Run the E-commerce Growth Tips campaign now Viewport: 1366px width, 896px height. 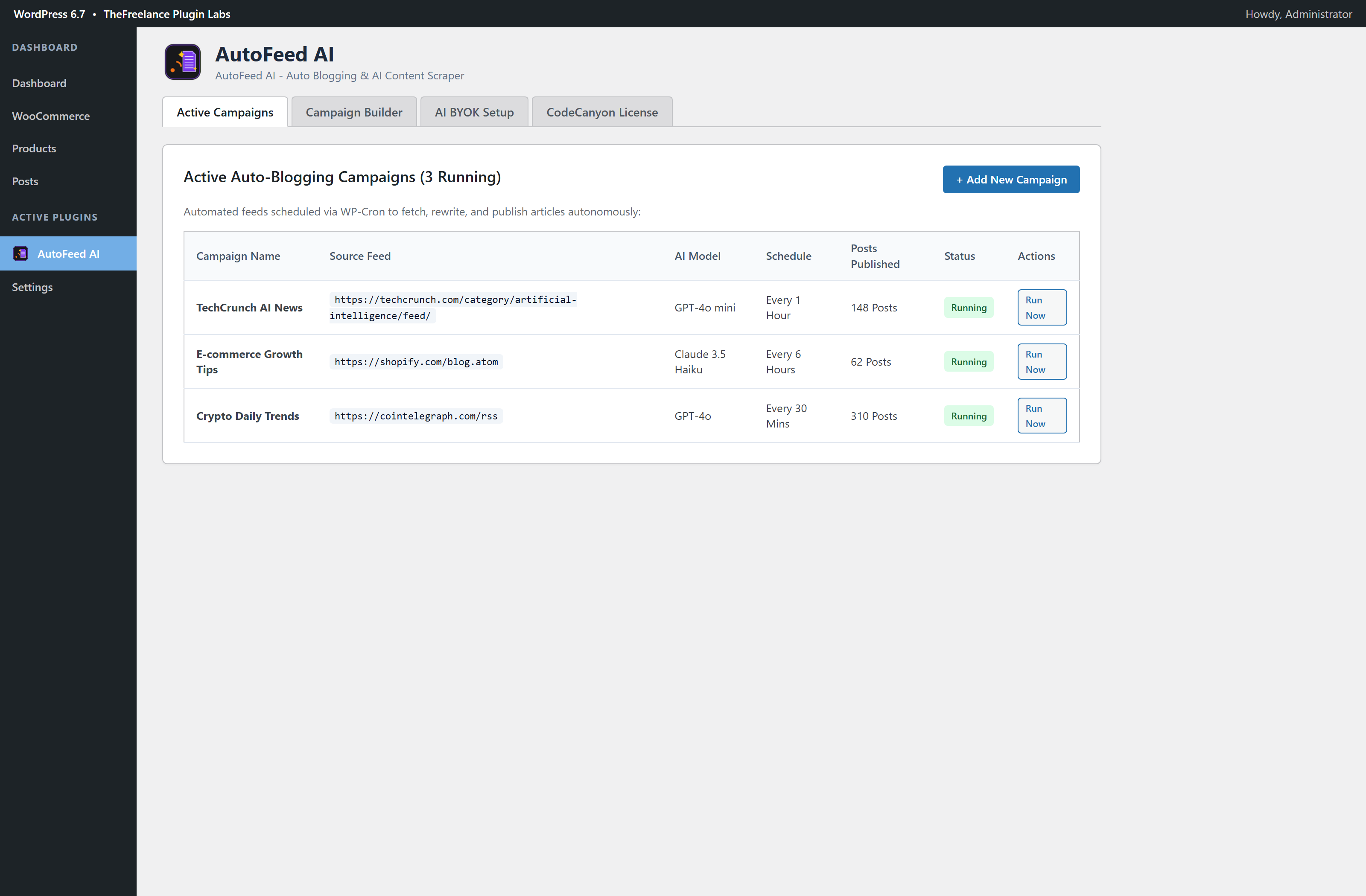point(1042,361)
